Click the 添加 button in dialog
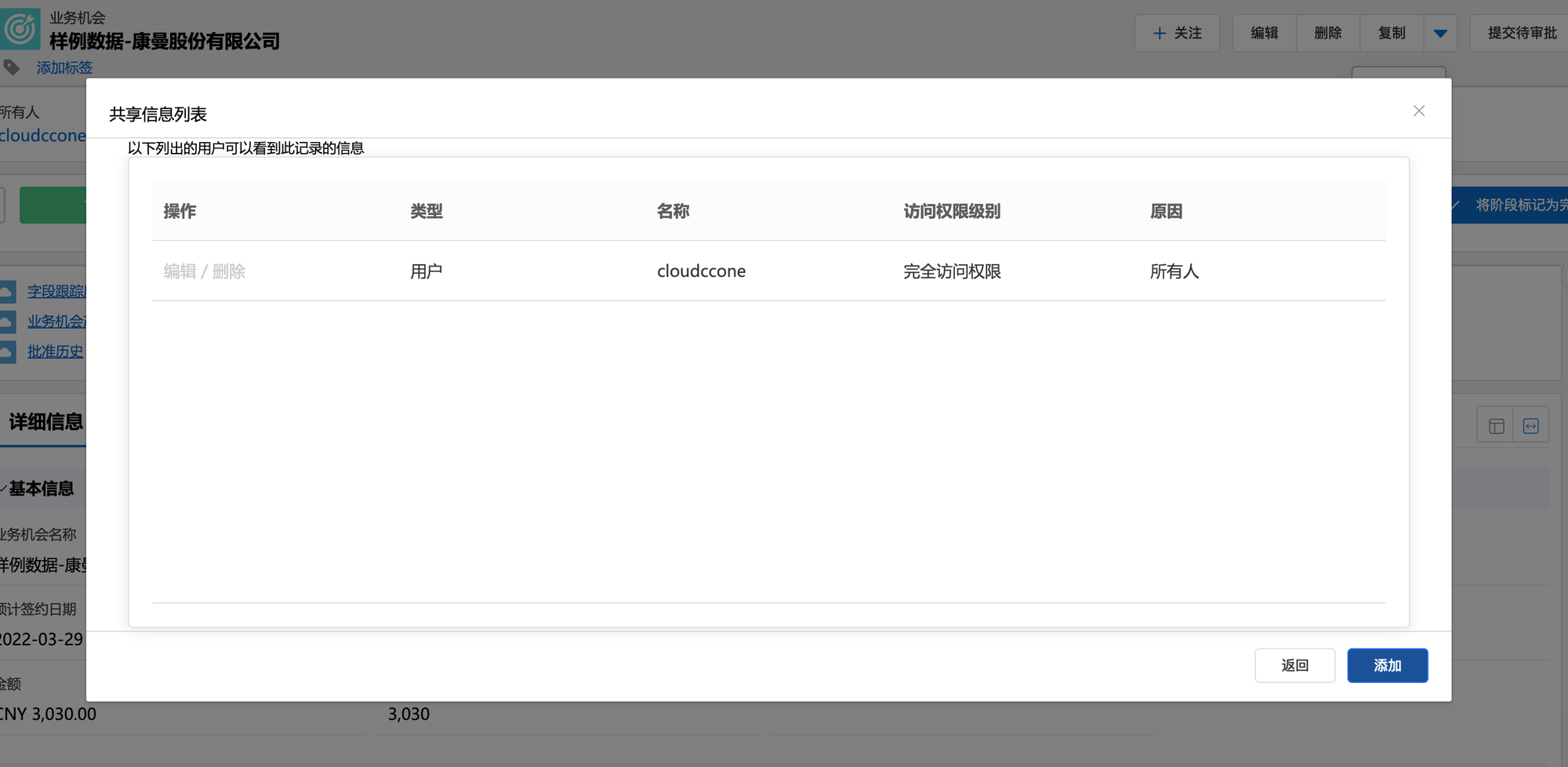Viewport: 1568px width, 767px height. pyautogui.click(x=1387, y=665)
